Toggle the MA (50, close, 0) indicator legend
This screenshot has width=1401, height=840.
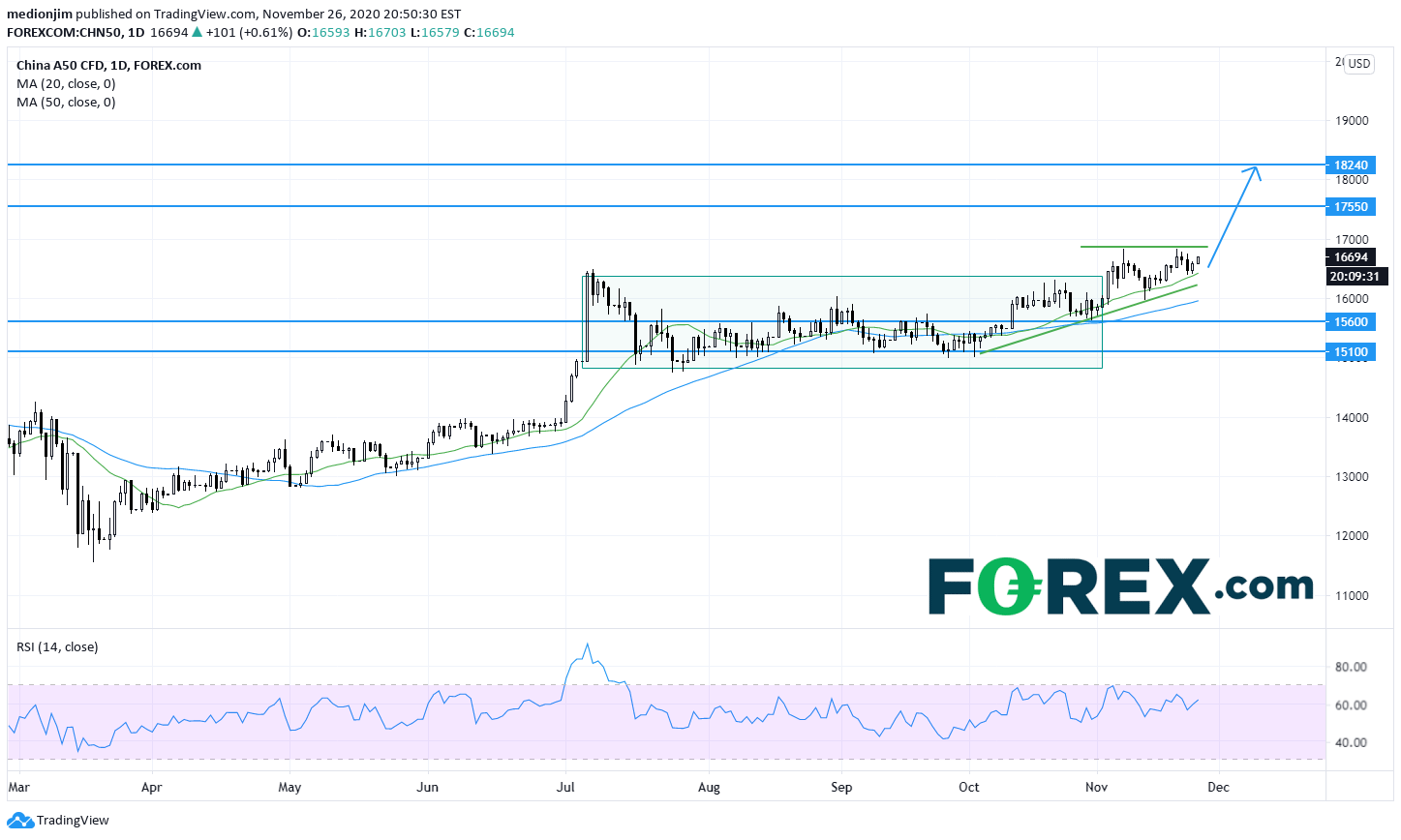tap(66, 103)
